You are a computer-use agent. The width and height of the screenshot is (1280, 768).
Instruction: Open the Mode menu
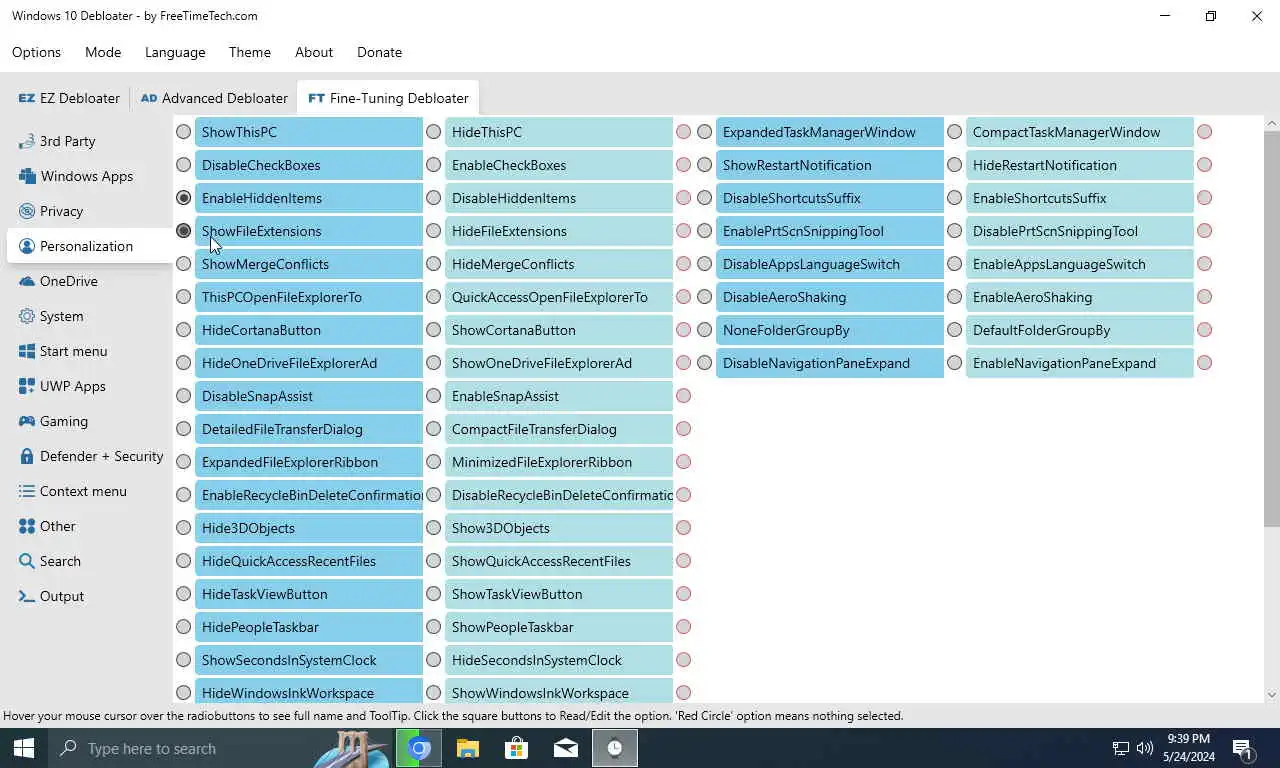pos(103,52)
